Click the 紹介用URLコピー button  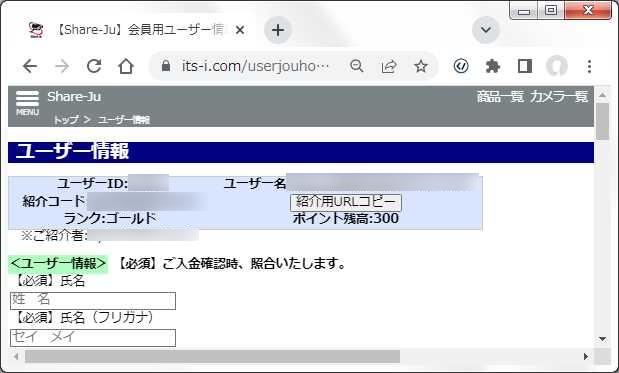coord(346,202)
